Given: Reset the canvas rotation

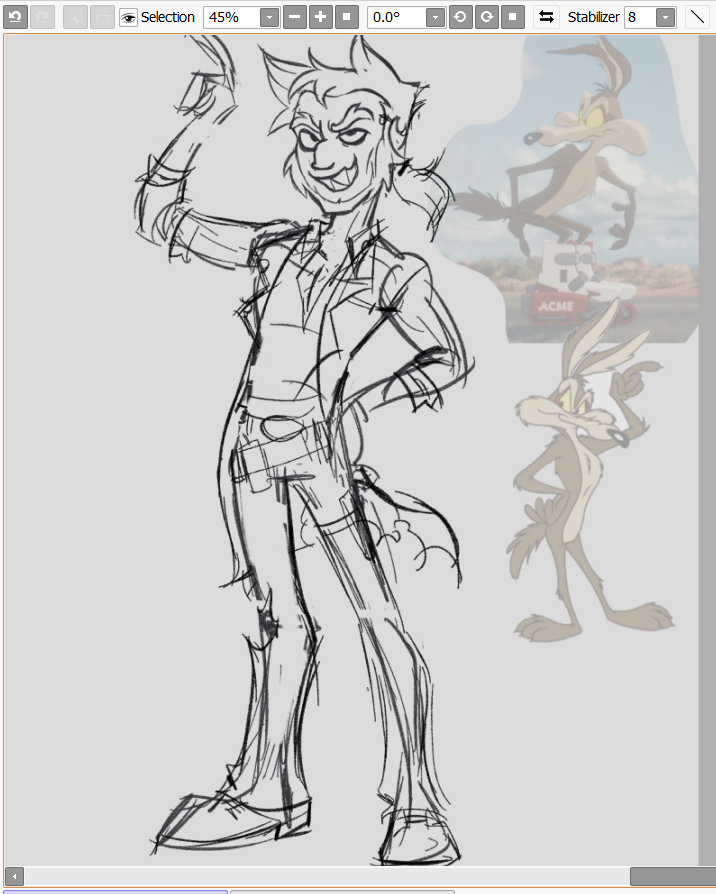Looking at the screenshot, I should [x=512, y=17].
